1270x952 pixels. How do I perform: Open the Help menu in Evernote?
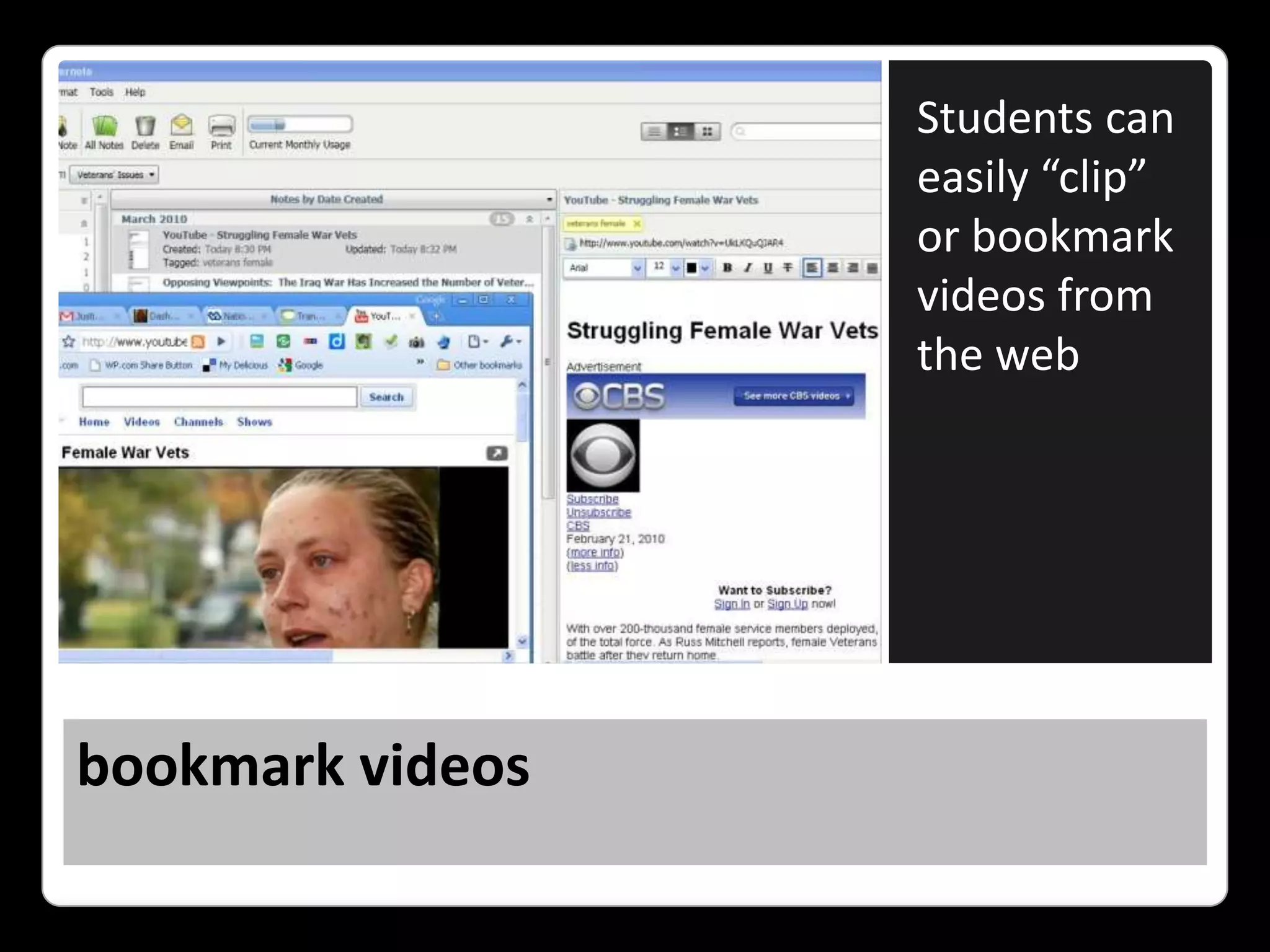pyautogui.click(x=135, y=92)
